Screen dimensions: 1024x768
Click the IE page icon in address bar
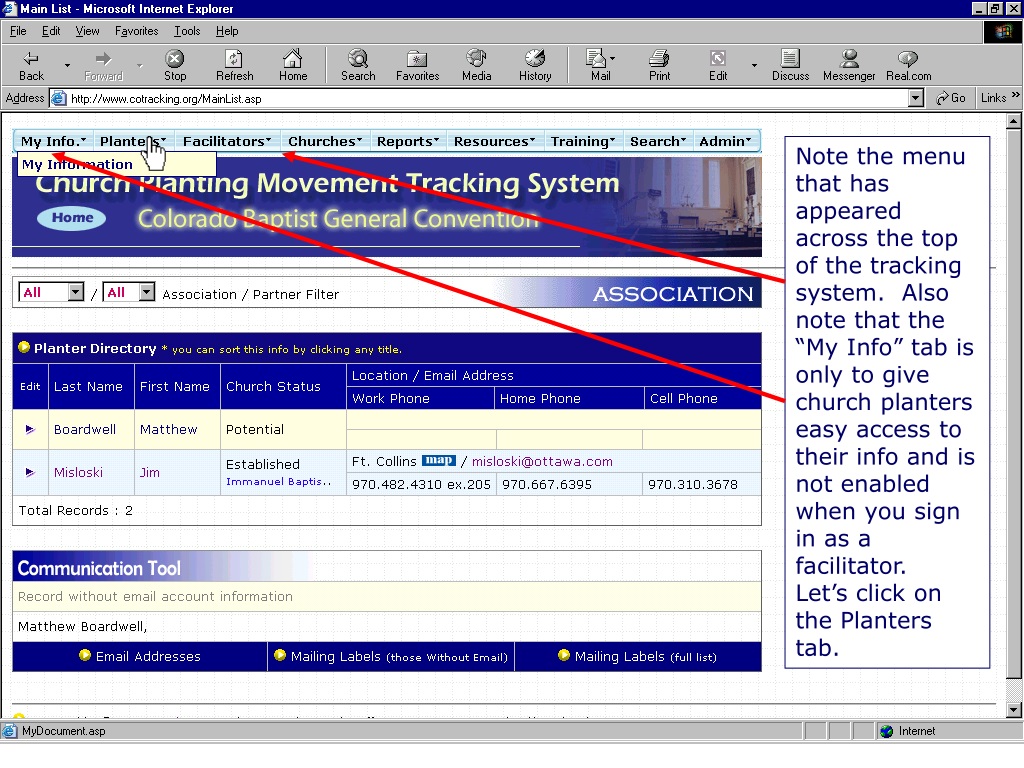point(59,99)
